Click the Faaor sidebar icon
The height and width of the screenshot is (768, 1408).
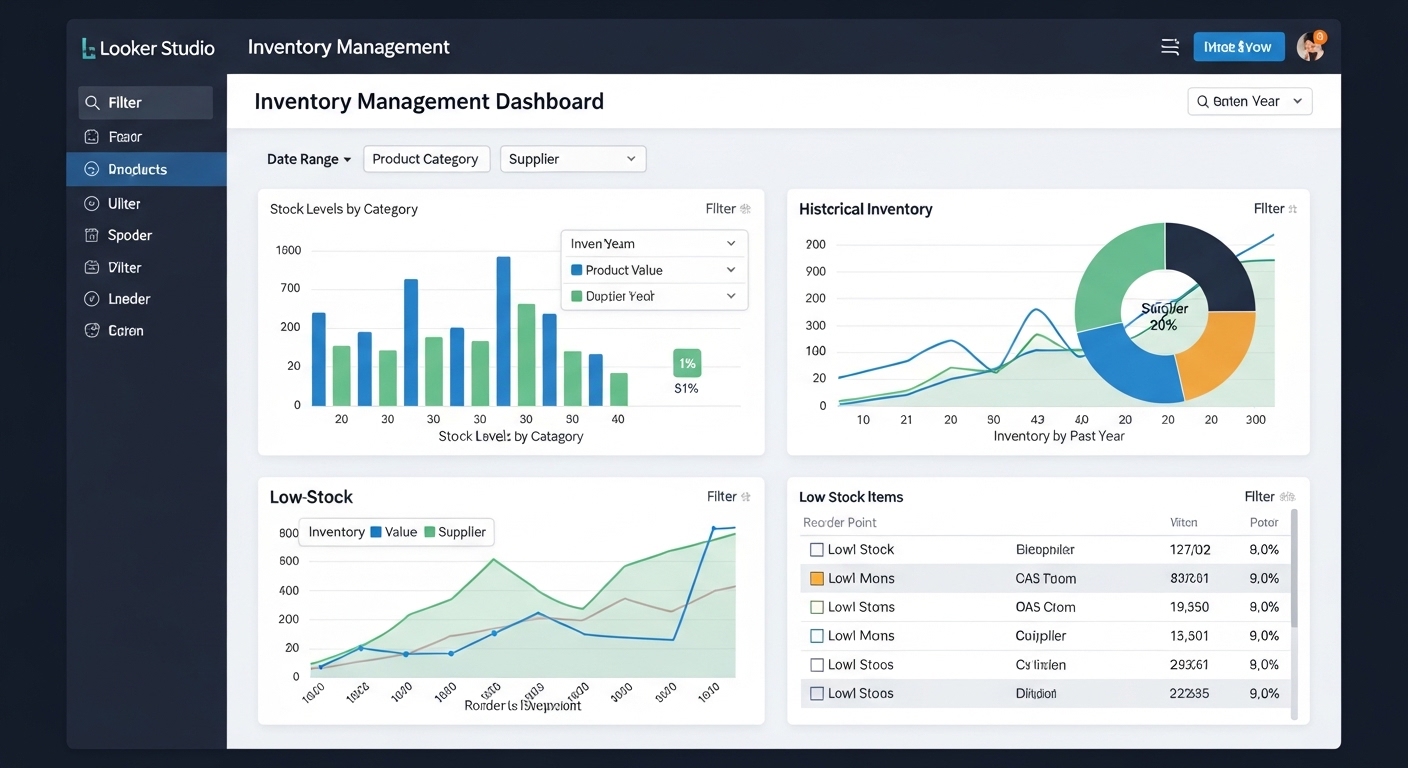(x=92, y=137)
